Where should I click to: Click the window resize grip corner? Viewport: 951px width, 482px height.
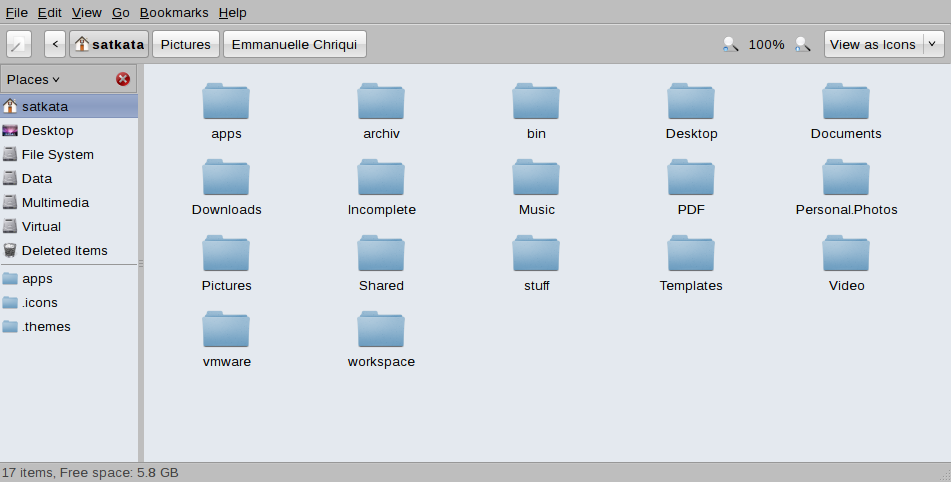[944, 475]
